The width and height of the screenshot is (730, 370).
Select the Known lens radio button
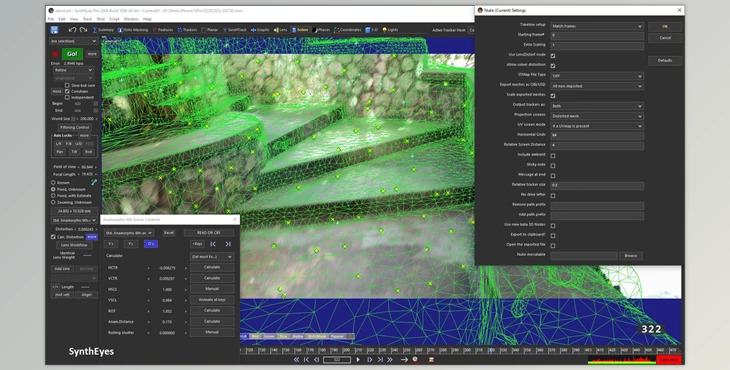pyautogui.click(x=53, y=182)
